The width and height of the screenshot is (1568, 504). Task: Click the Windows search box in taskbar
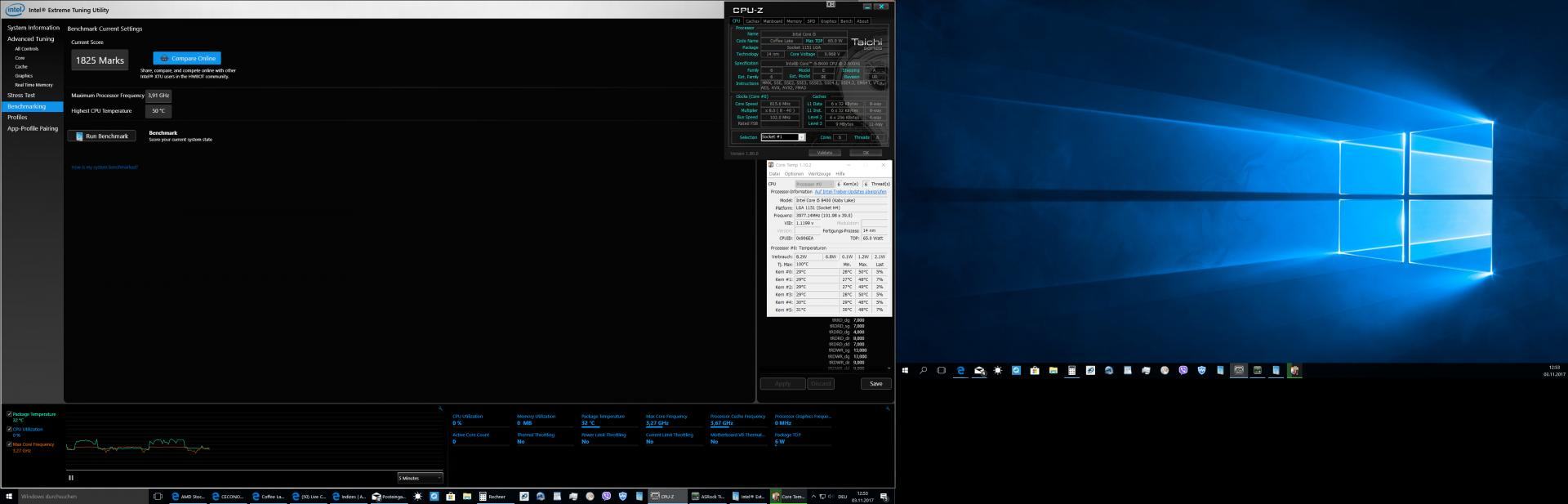tap(82, 496)
